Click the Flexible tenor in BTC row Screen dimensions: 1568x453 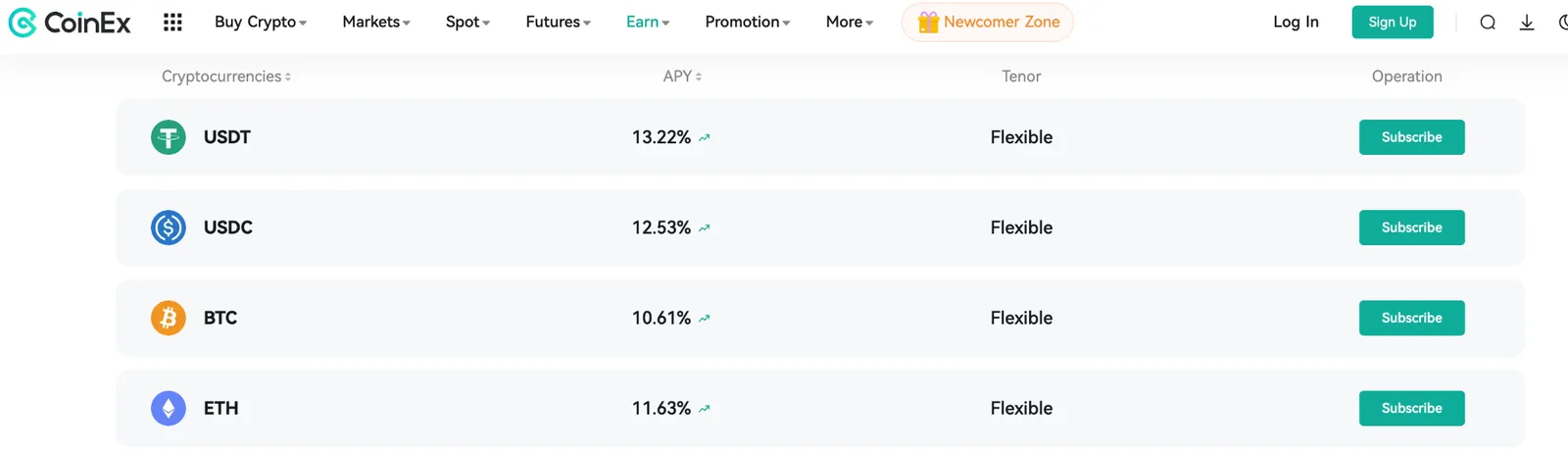click(1021, 318)
